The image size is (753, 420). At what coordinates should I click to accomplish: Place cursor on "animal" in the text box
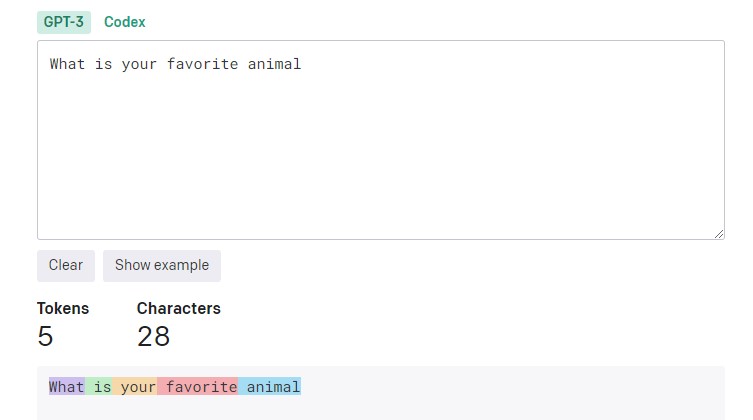(x=274, y=64)
